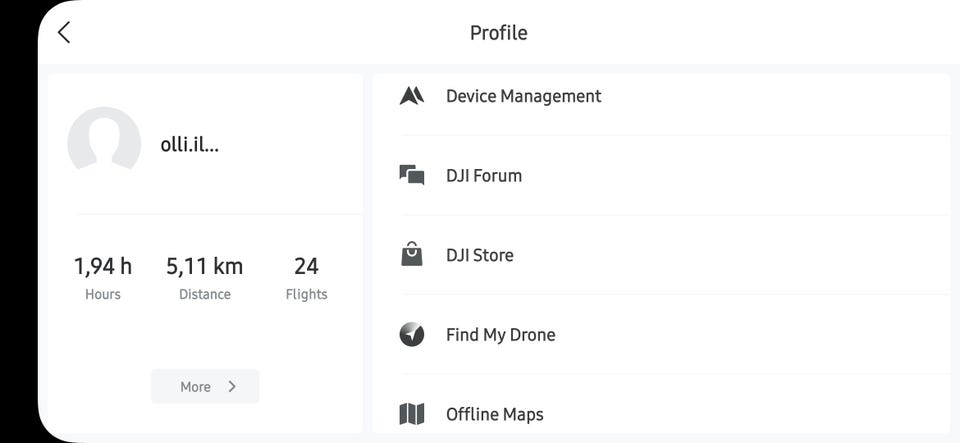Tap the Distance label
The image size is (960, 443).
coord(204,294)
